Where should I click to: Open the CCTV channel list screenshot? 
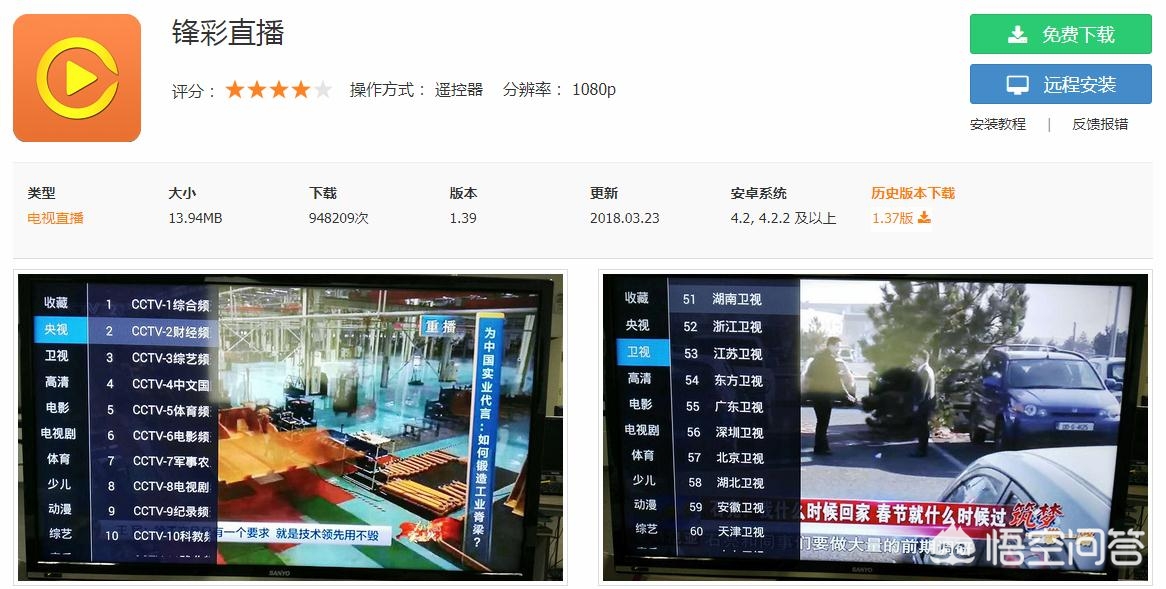(x=290, y=427)
